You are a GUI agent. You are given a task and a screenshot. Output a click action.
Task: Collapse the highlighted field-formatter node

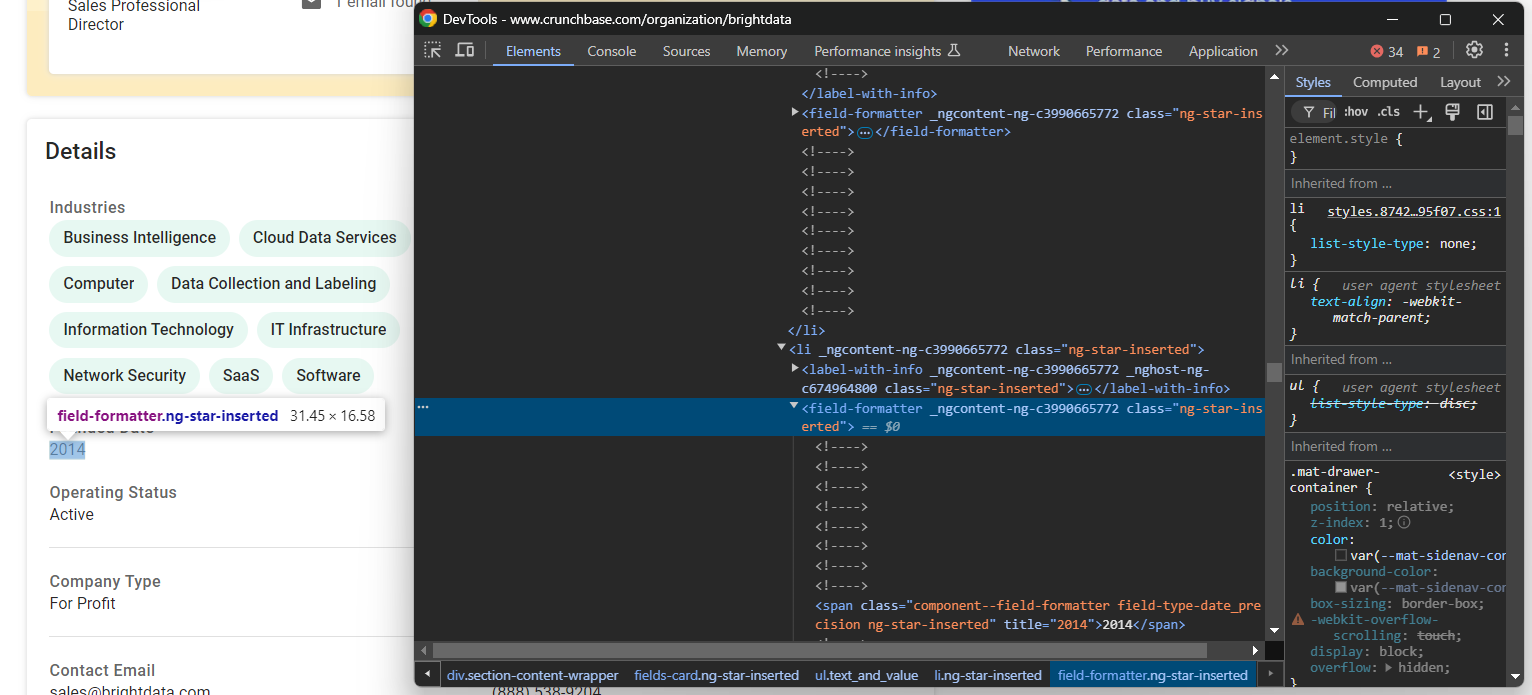pos(794,407)
